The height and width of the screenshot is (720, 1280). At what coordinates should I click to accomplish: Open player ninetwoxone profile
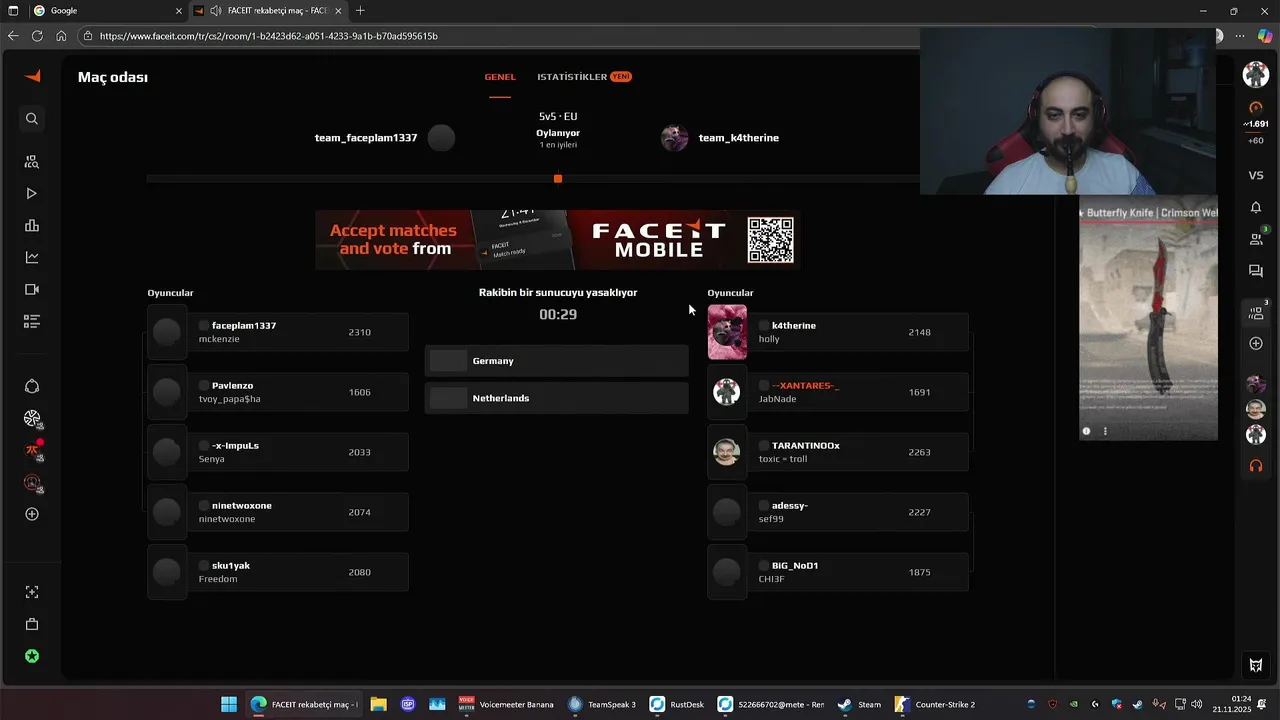pyautogui.click(x=278, y=512)
